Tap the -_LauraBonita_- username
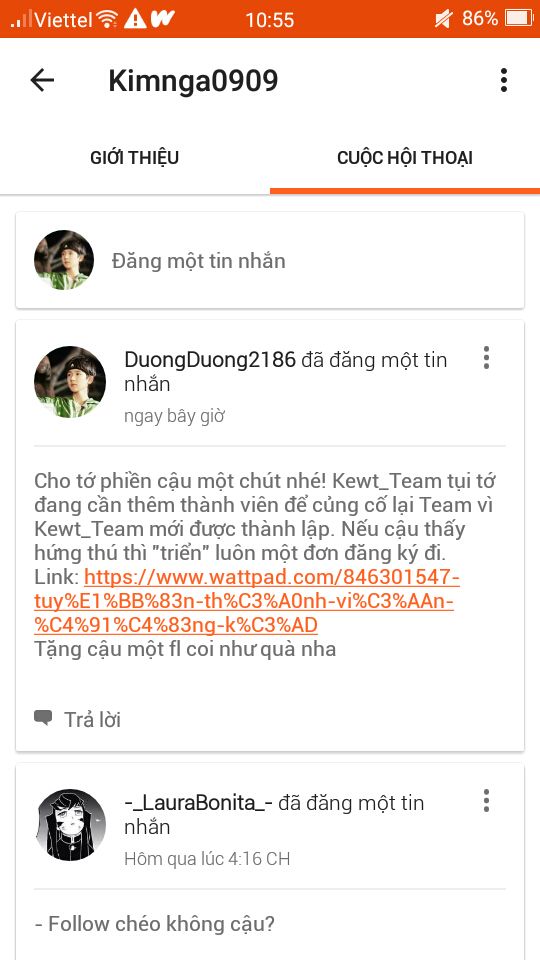The width and height of the screenshot is (540, 960). tap(198, 803)
